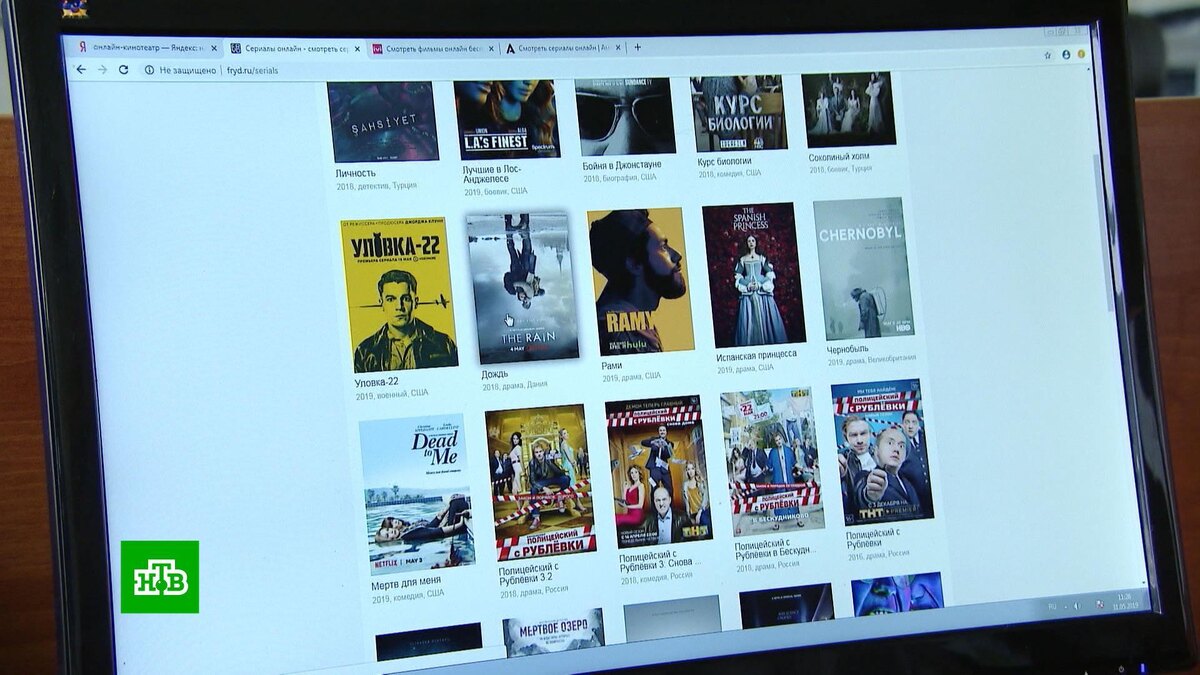1200x675 pixels.
Task: Open the Dead to Me poster
Action: point(417,493)
